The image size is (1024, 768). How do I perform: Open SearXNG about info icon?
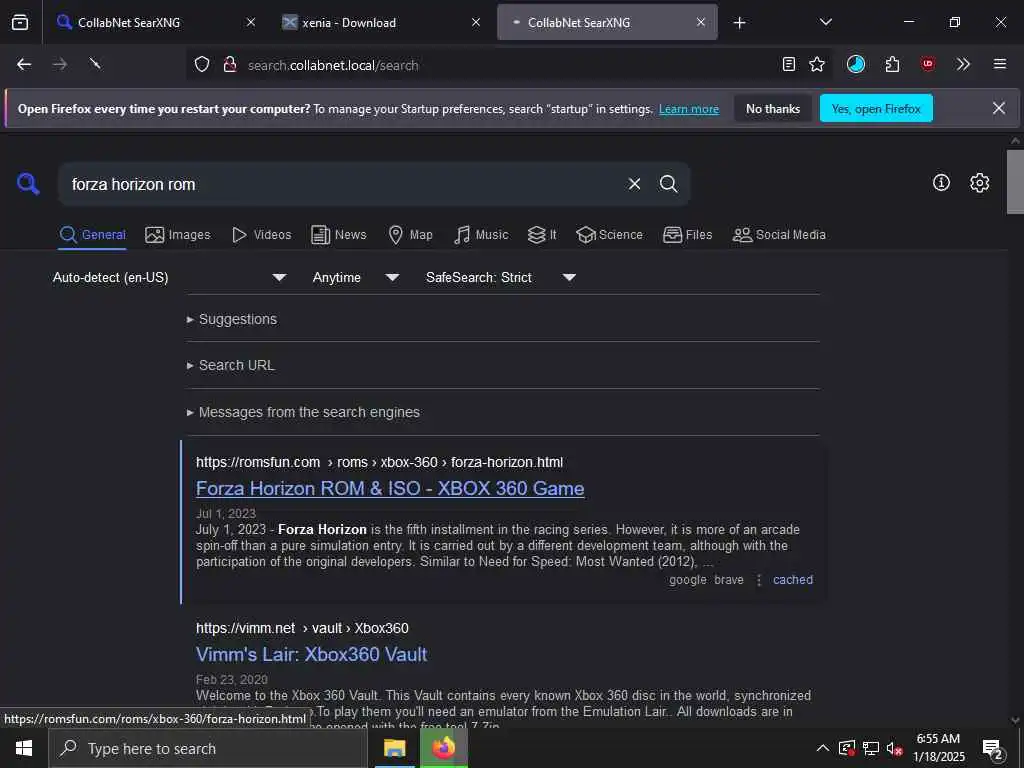pos(941,183)
